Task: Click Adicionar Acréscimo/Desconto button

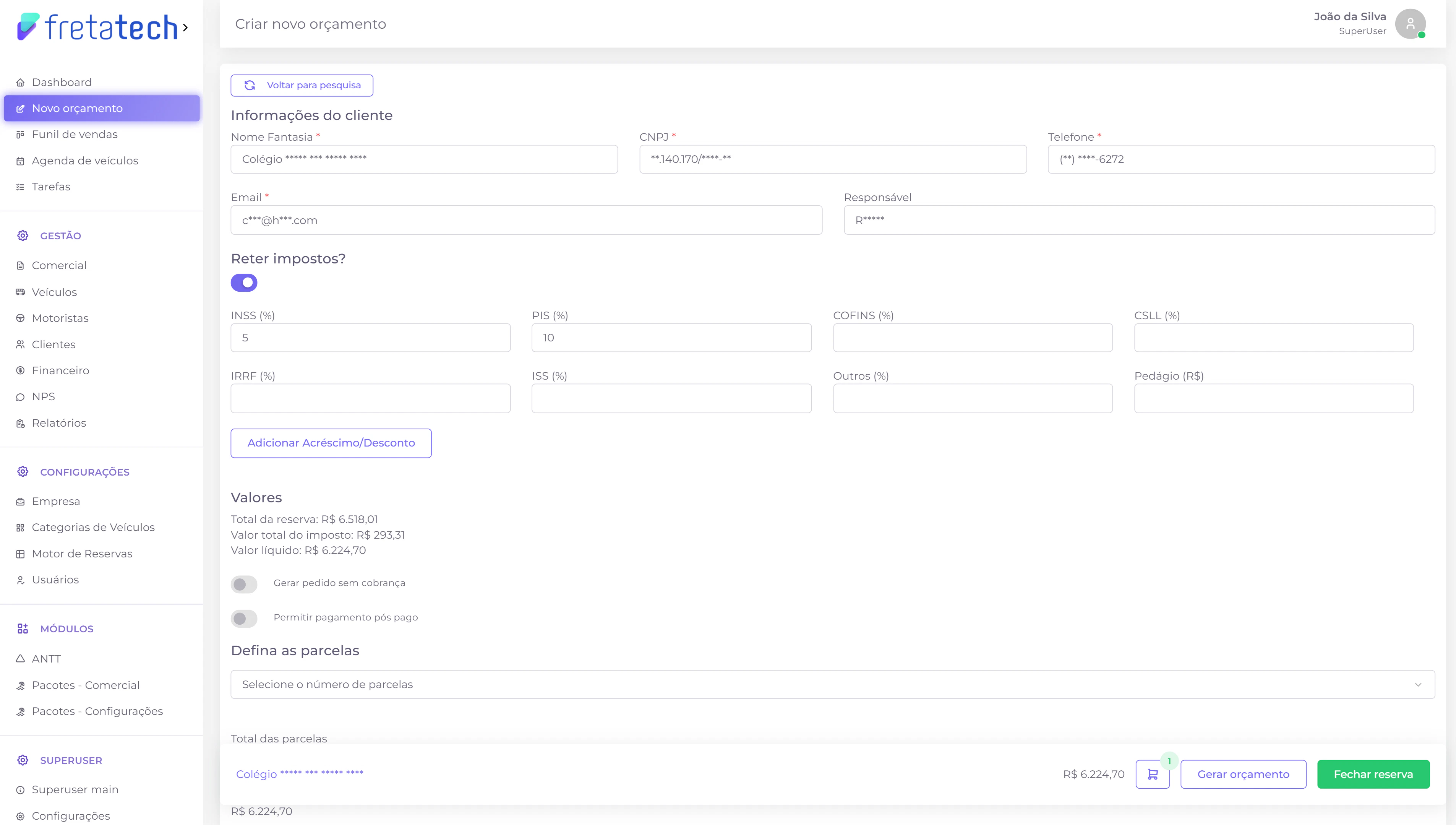Action: (331, 443)
